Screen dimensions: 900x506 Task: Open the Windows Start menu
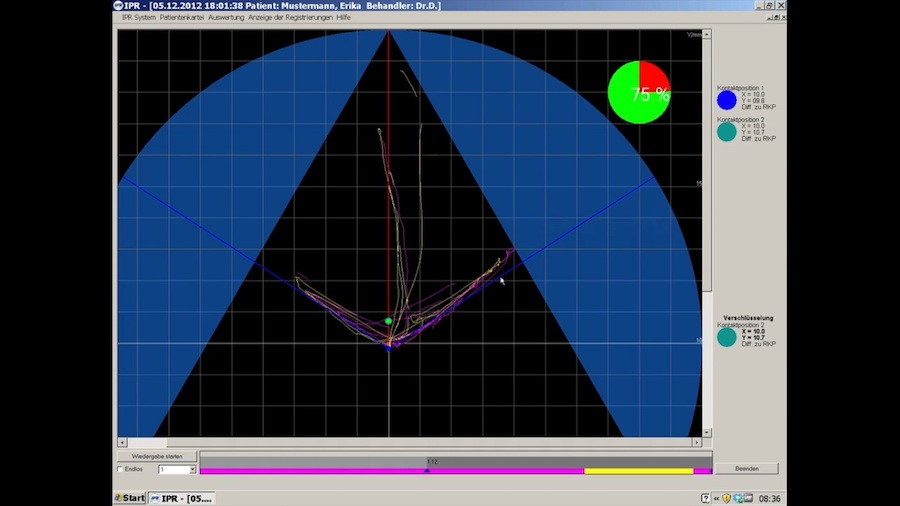point(130,498)
